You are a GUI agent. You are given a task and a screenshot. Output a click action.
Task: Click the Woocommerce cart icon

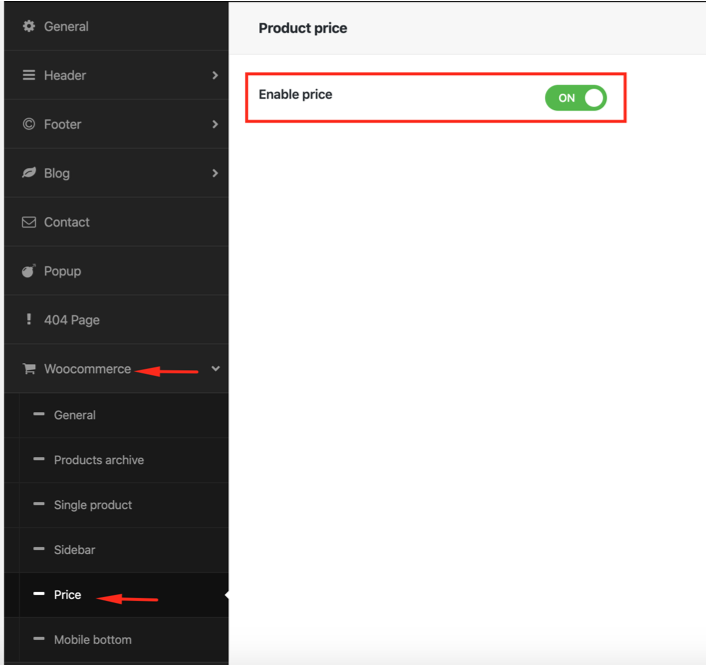point(29,369)
